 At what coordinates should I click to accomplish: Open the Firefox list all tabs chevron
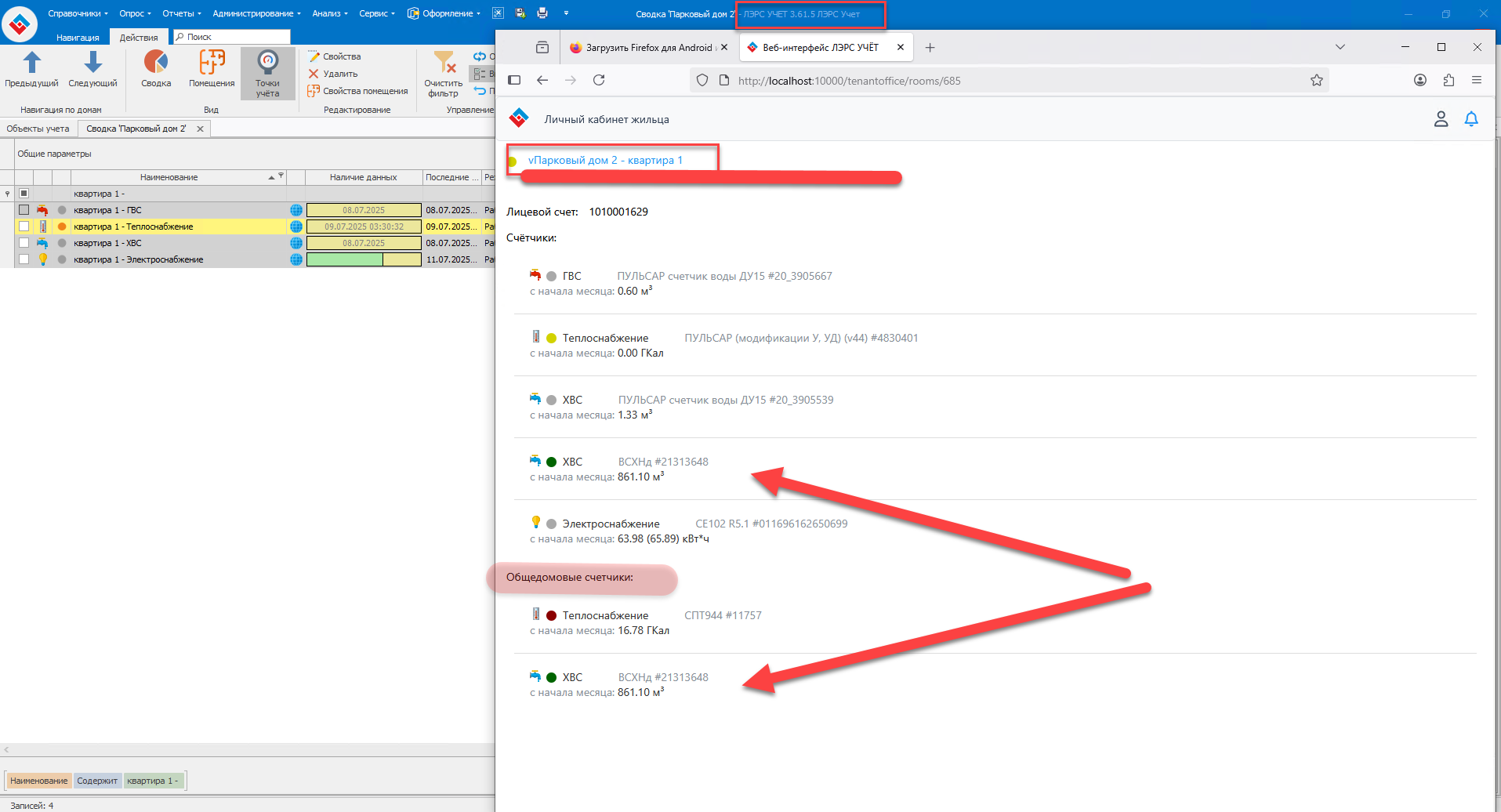pos(1340,47)
